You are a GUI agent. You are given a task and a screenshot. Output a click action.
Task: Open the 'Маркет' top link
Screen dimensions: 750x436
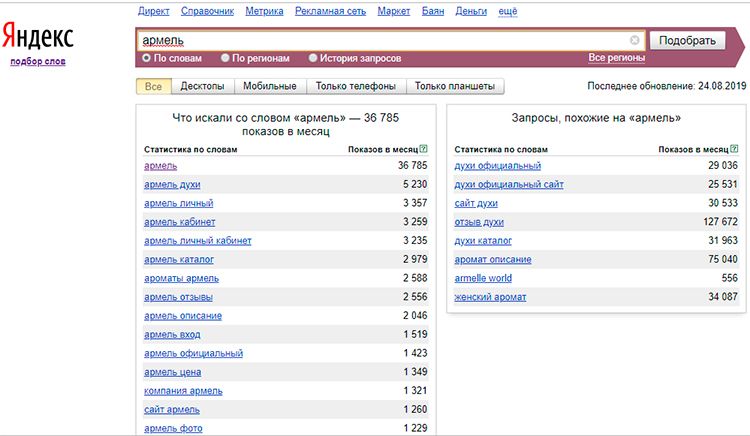pyautogui.click(x=394, y=11)
